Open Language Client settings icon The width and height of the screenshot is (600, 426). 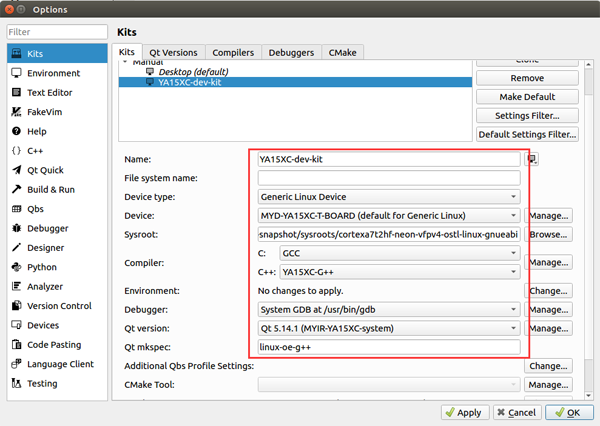[x=16, y=364]
